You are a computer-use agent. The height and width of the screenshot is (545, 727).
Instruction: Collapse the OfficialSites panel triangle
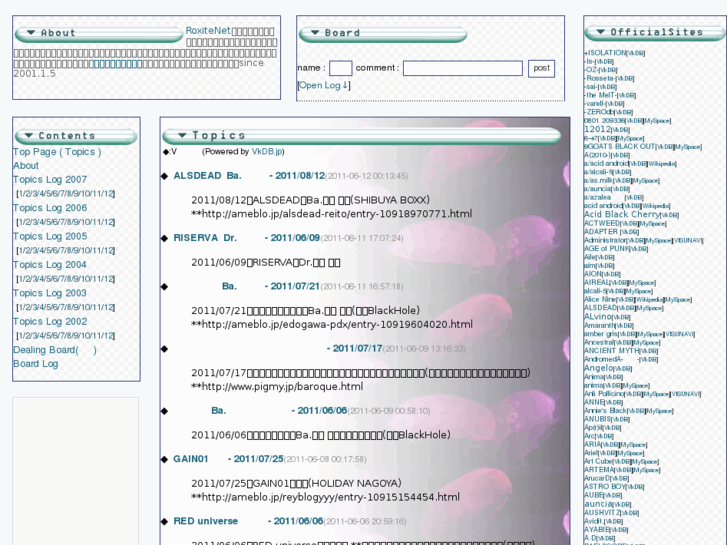pyautogui.click(x=600, y=32)
